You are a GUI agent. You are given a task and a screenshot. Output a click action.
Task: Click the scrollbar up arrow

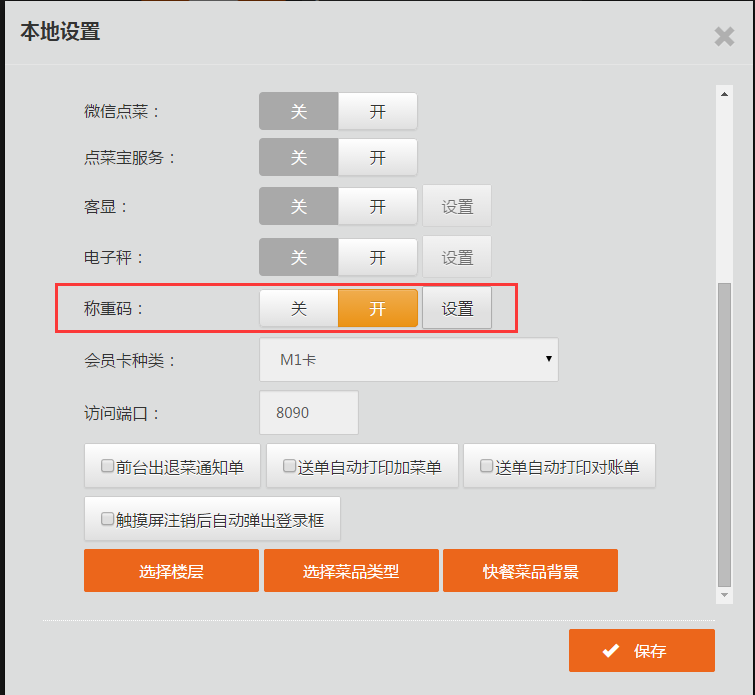(724, 94)
